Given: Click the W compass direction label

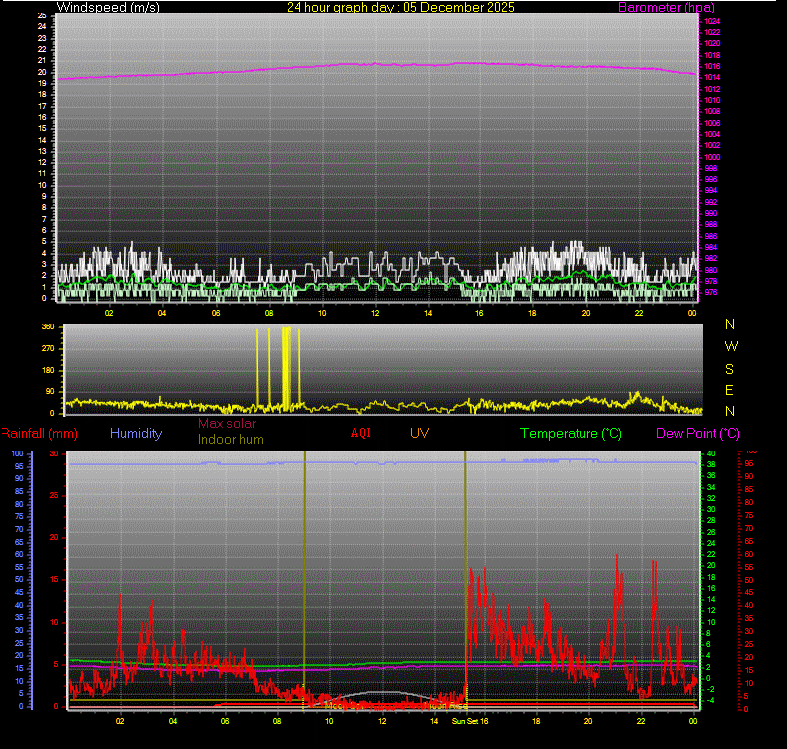Looking at the screenshot, I should (x=731, y=346).
